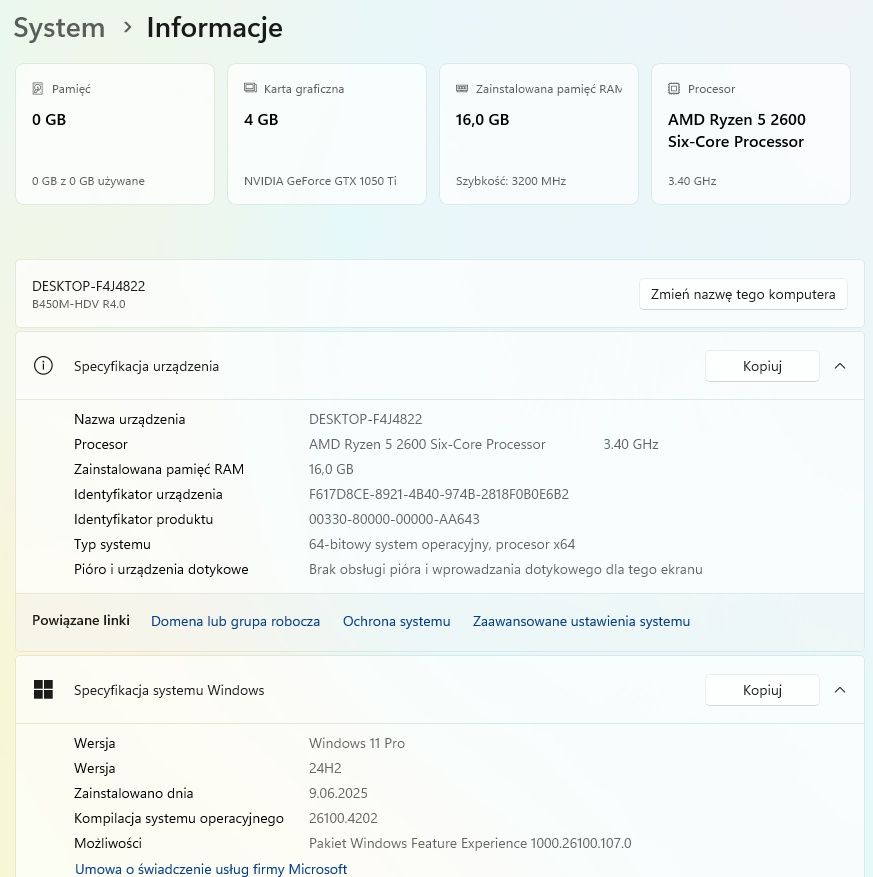Select the 3.40 GHz value in device specification

point(630,444)
